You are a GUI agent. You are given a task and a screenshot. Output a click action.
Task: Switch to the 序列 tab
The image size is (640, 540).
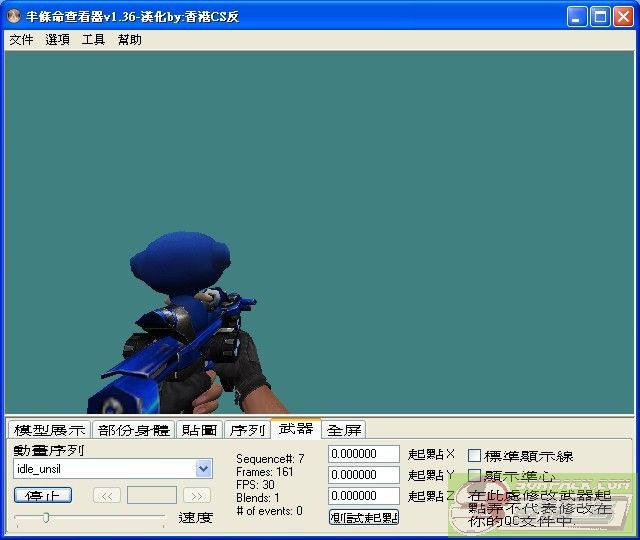point(247,430)
